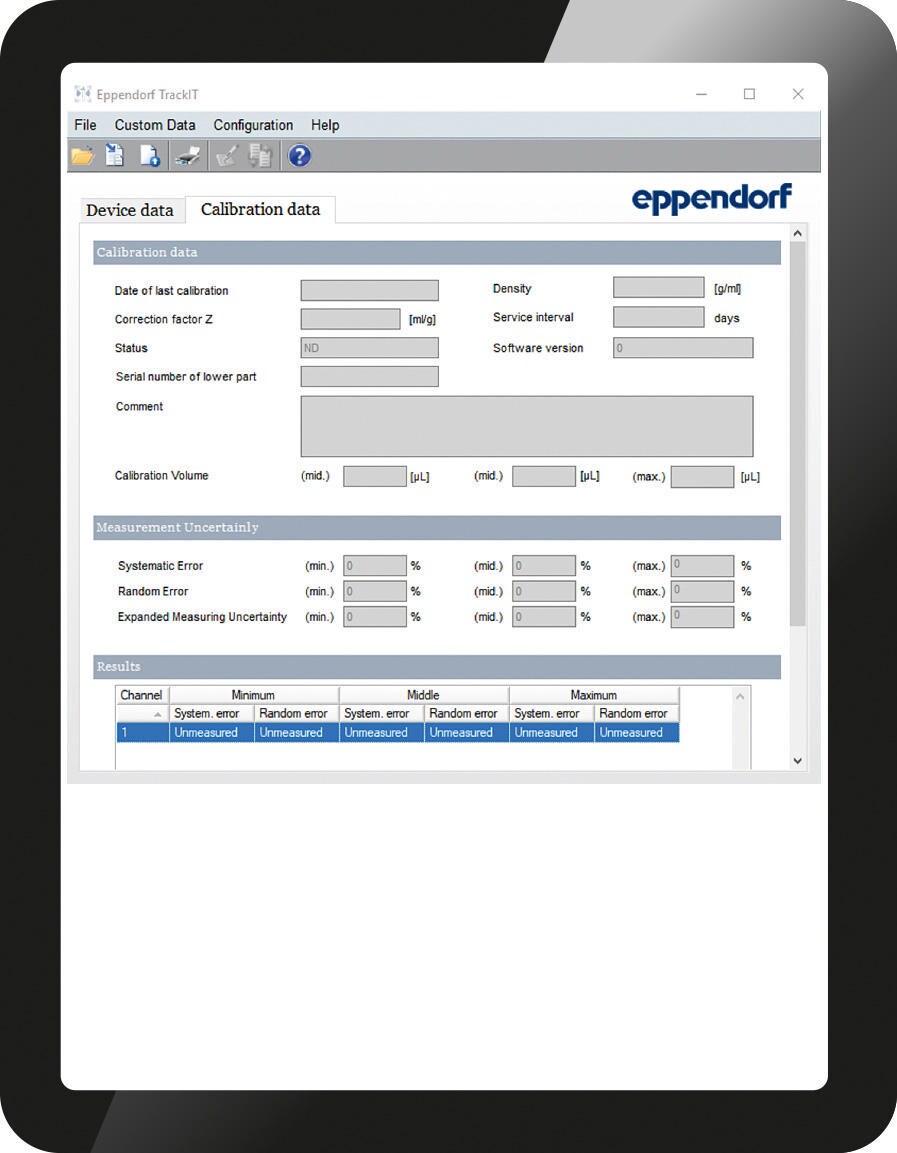Open the File menu
Screen dimensions: 897x1153
(85, 125)
